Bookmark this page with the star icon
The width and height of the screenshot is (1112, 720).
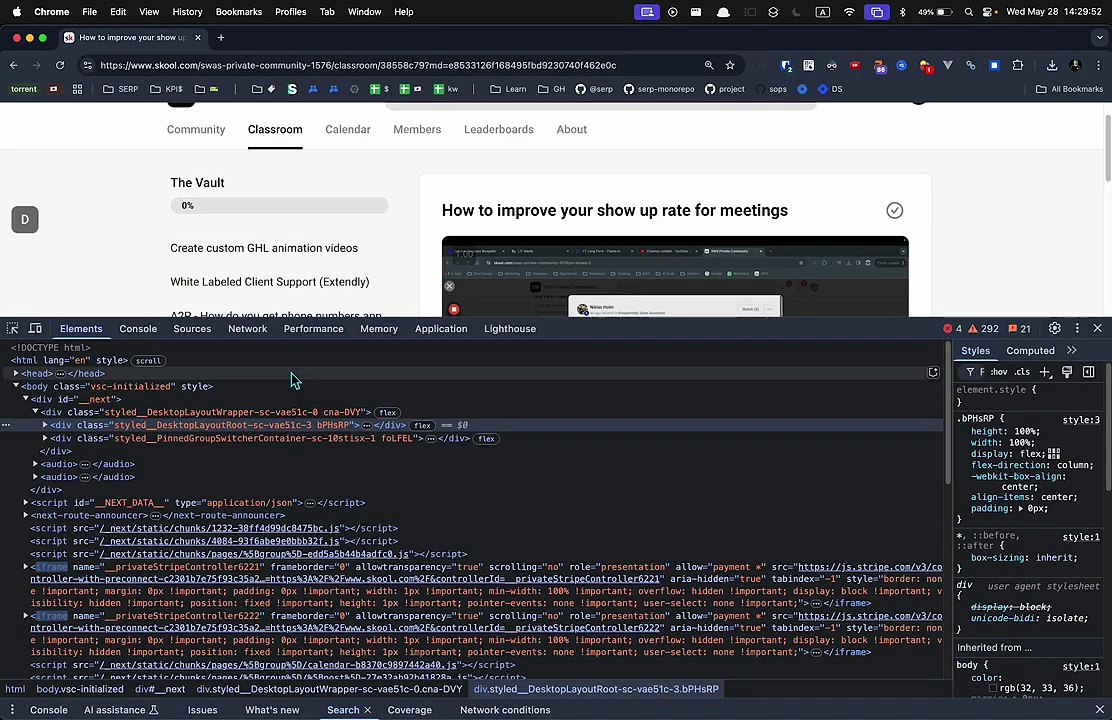coord(730,65)
